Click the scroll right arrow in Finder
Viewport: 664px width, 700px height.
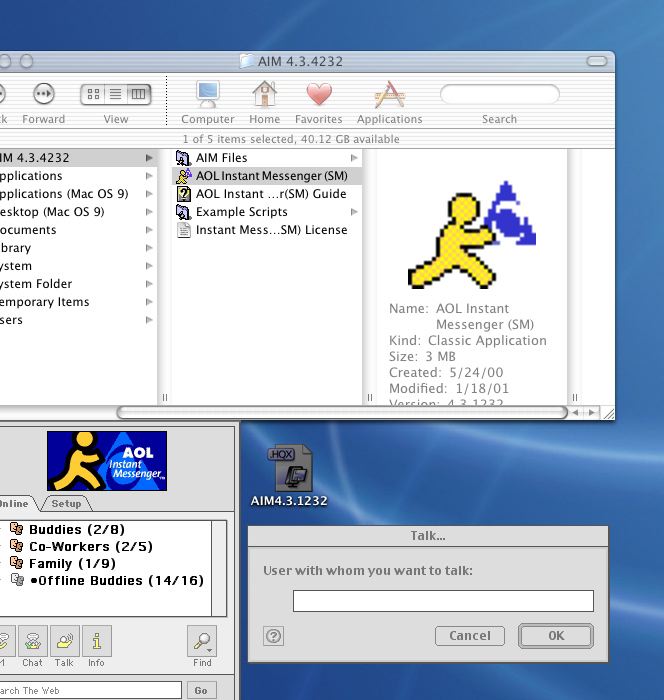(x=592, y=412)
